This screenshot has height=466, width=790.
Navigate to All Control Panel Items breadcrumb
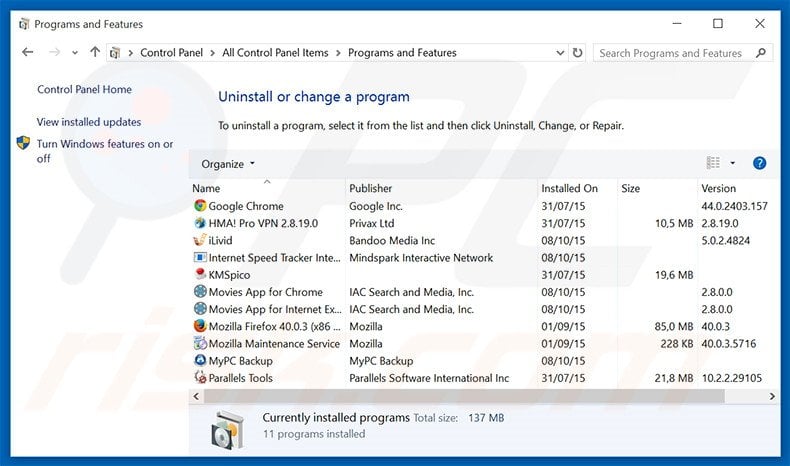coord(275,53)
